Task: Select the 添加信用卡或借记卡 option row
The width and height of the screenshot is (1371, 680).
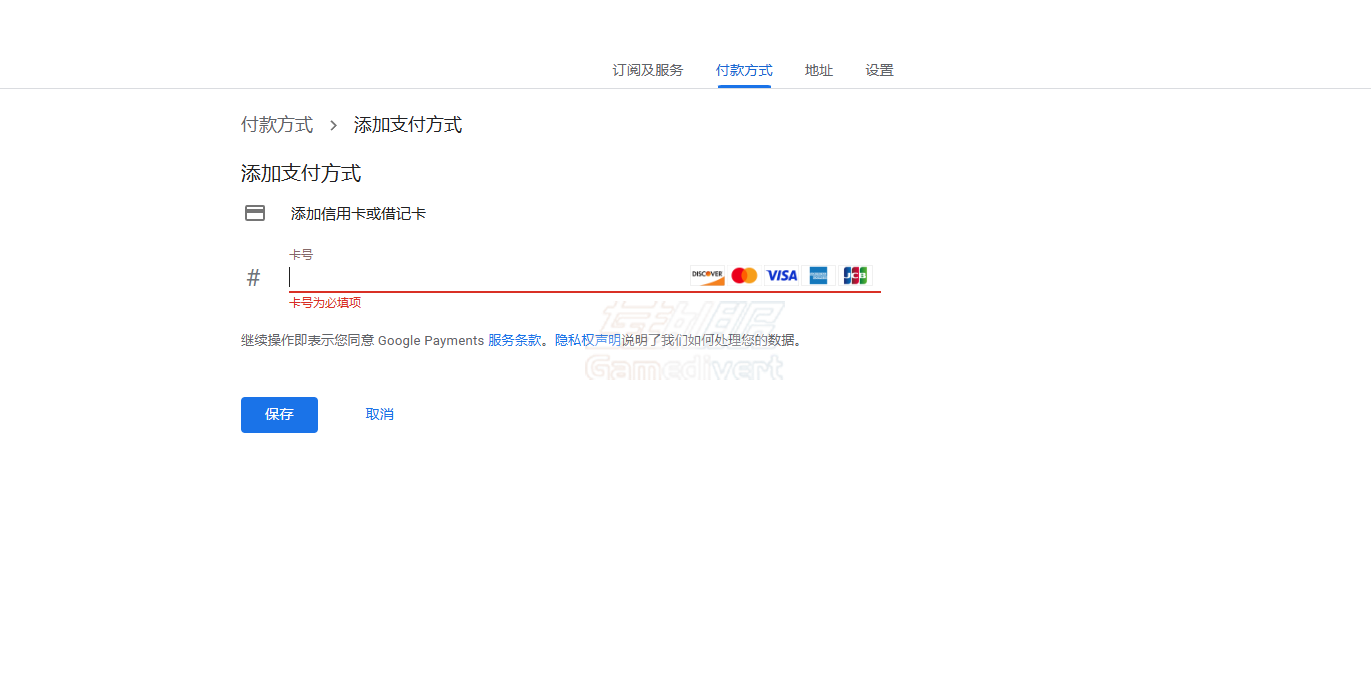Action: [x=357, y=213]
